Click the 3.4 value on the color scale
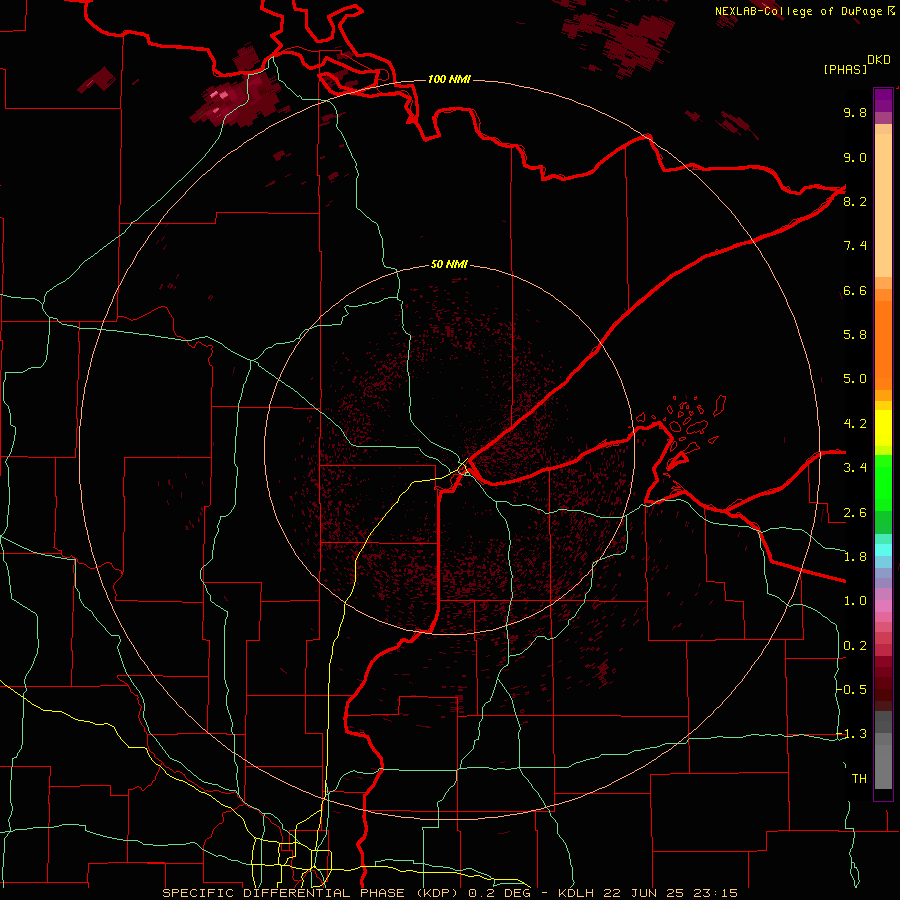The image size is (900, 900). coord(855,468)
